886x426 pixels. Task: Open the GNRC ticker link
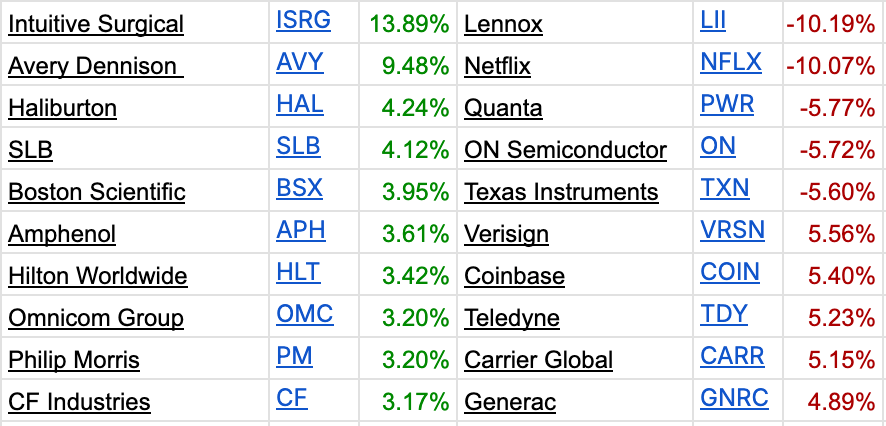(x=735, y=398)
